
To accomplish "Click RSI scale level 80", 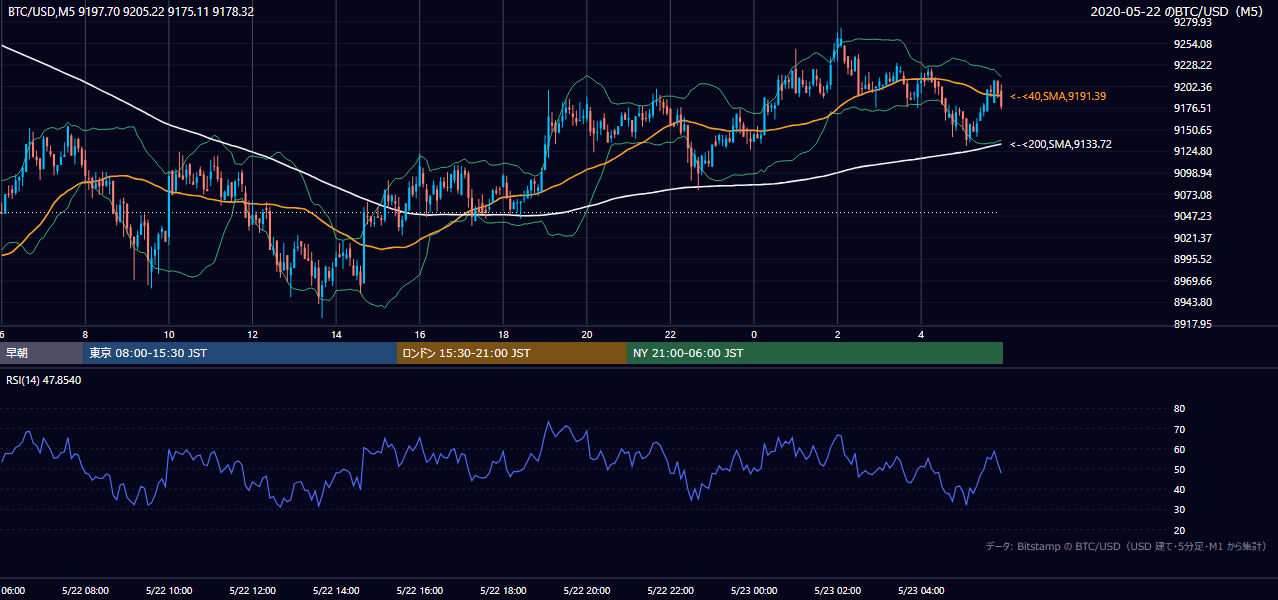I will coord(1179,409).
